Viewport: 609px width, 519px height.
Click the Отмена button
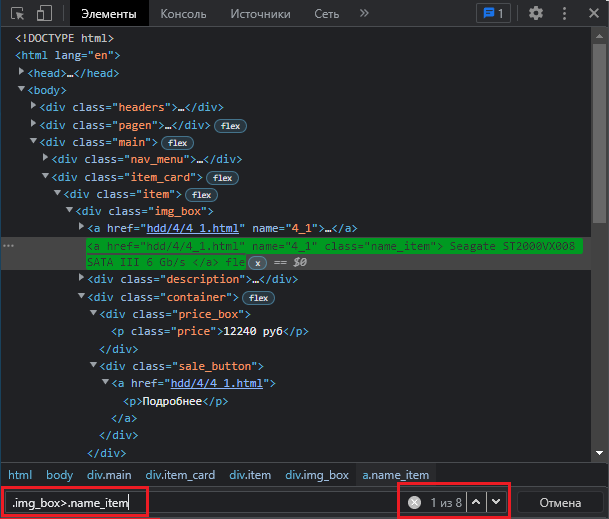point(559,502)
